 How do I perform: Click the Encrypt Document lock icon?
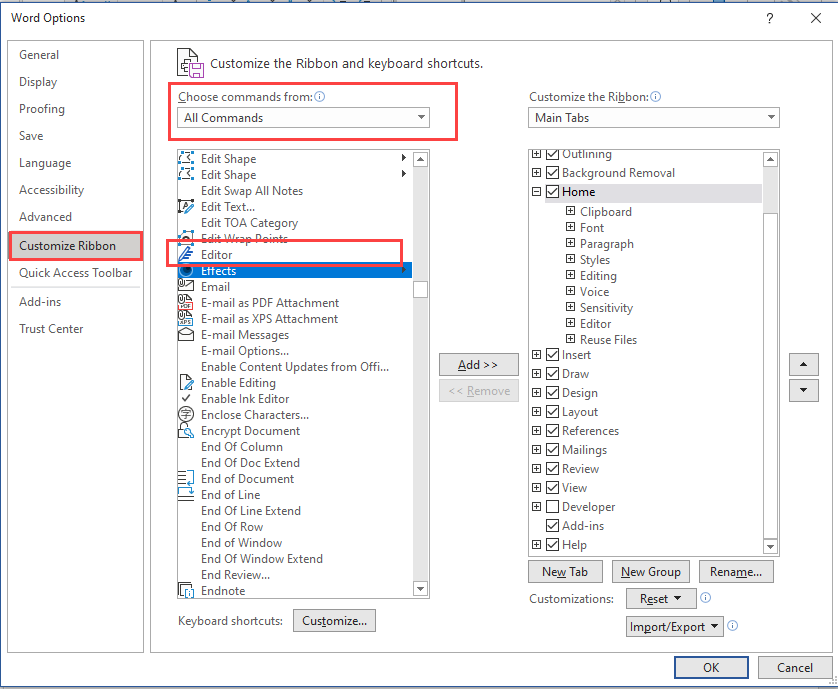(x=185, y=430)
